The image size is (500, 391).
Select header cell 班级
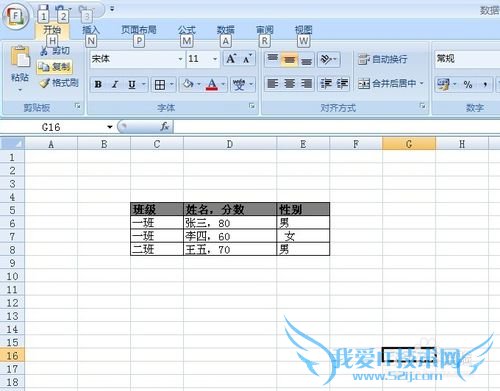[x=157, y=209]
